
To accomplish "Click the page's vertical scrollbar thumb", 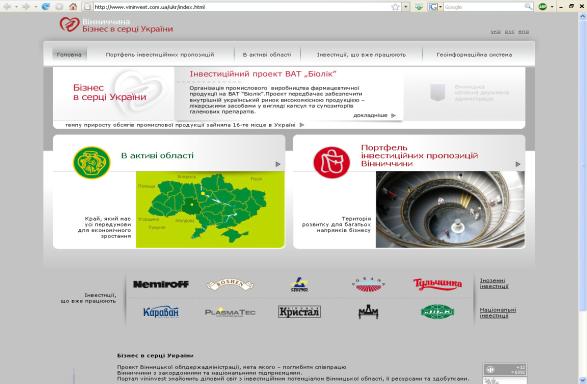I will 583,165.
